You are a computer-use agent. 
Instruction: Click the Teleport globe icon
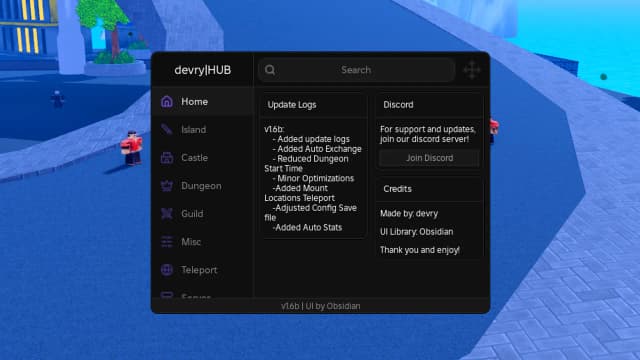pos(167,270)
